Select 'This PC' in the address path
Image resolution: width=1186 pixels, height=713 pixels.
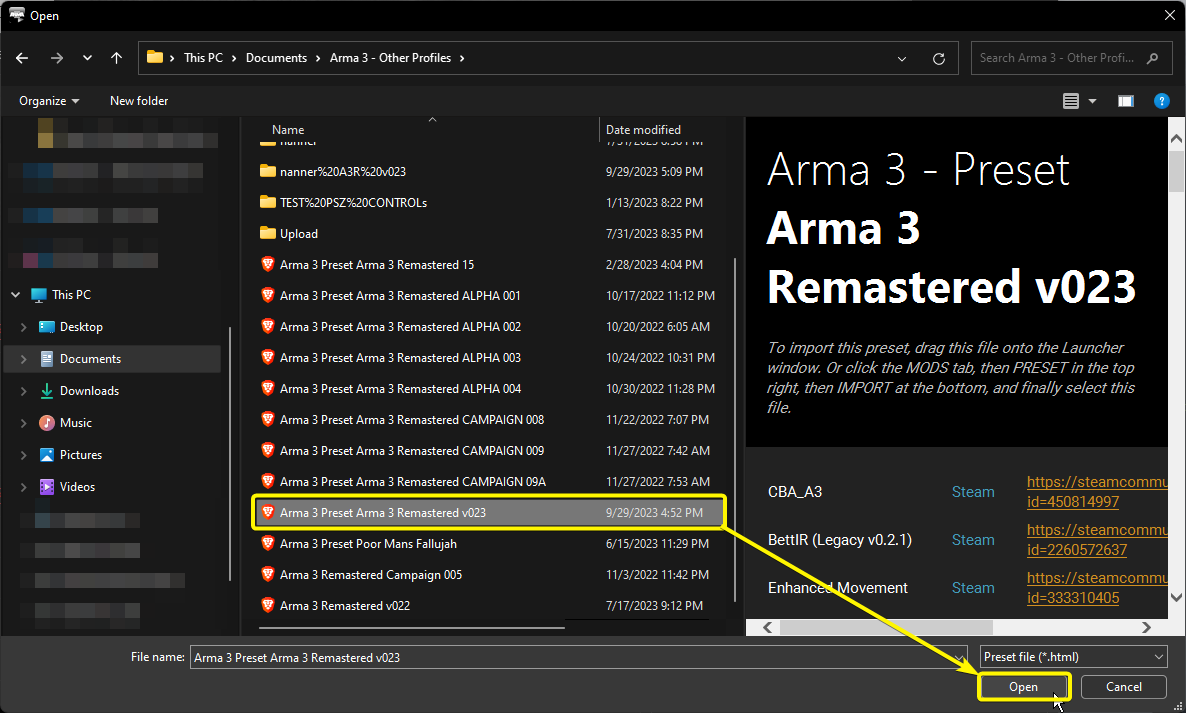203,57
